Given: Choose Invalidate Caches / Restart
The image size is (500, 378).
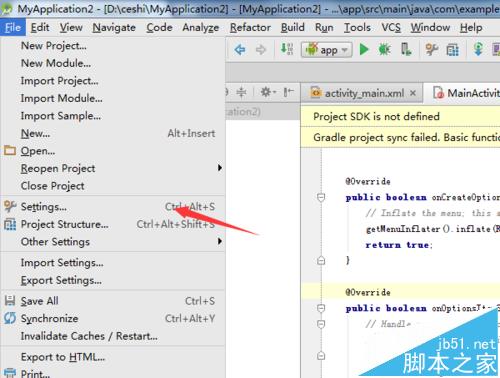Looking at the screenshot, I should pyautogui.click(x=113, y=336).
